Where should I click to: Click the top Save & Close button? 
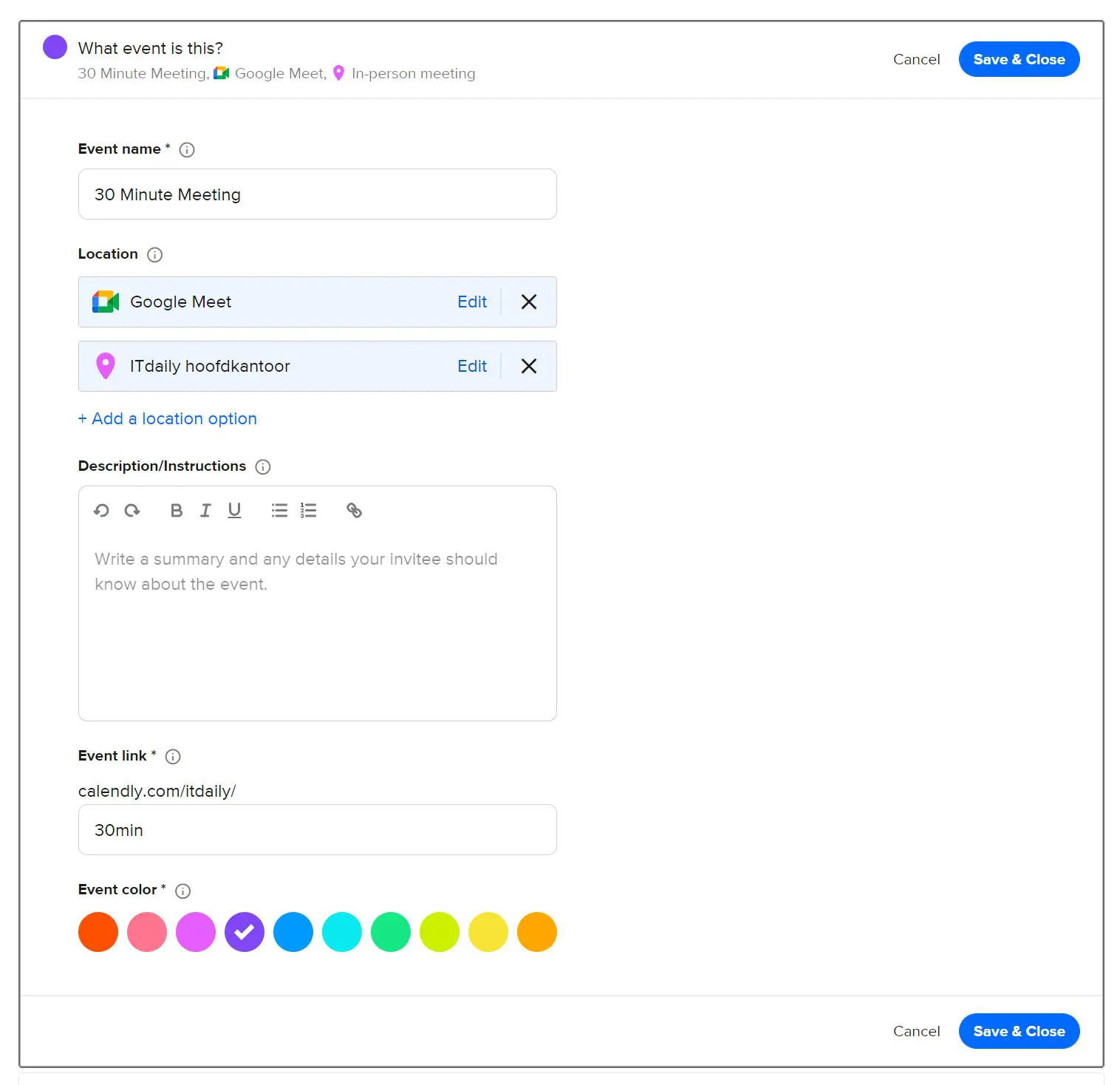coord(1019,59)
